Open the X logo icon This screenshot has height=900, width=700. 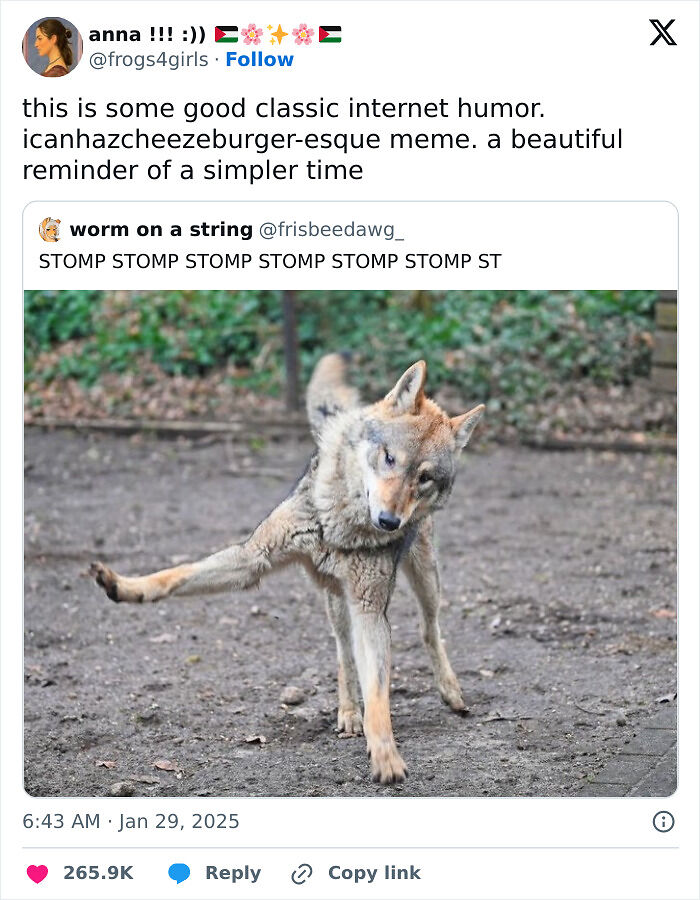[663, 32]
